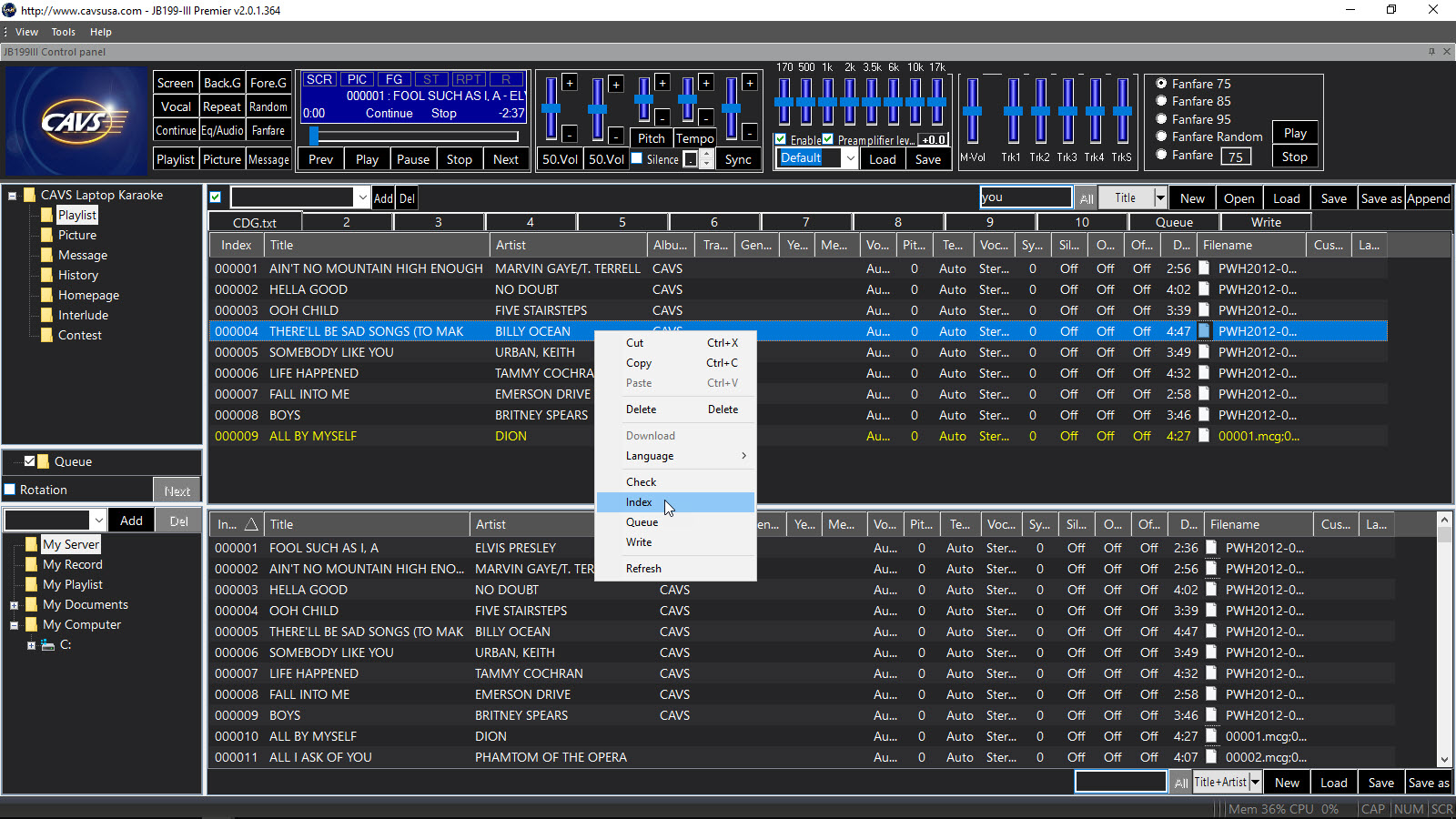Open the Language submenu arrow
This screenshot has height=819, width=1456.
pyautogui.click(x=743, y=456)
